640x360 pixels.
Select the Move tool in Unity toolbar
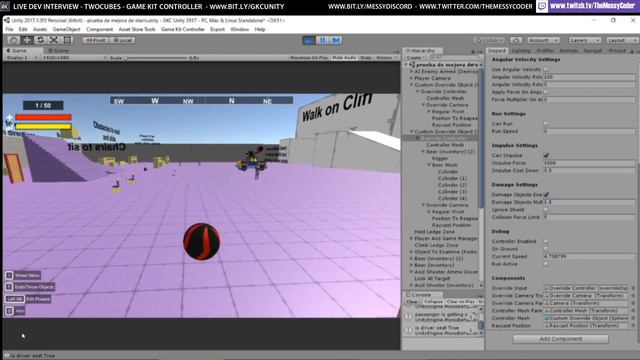coord(27,40)
